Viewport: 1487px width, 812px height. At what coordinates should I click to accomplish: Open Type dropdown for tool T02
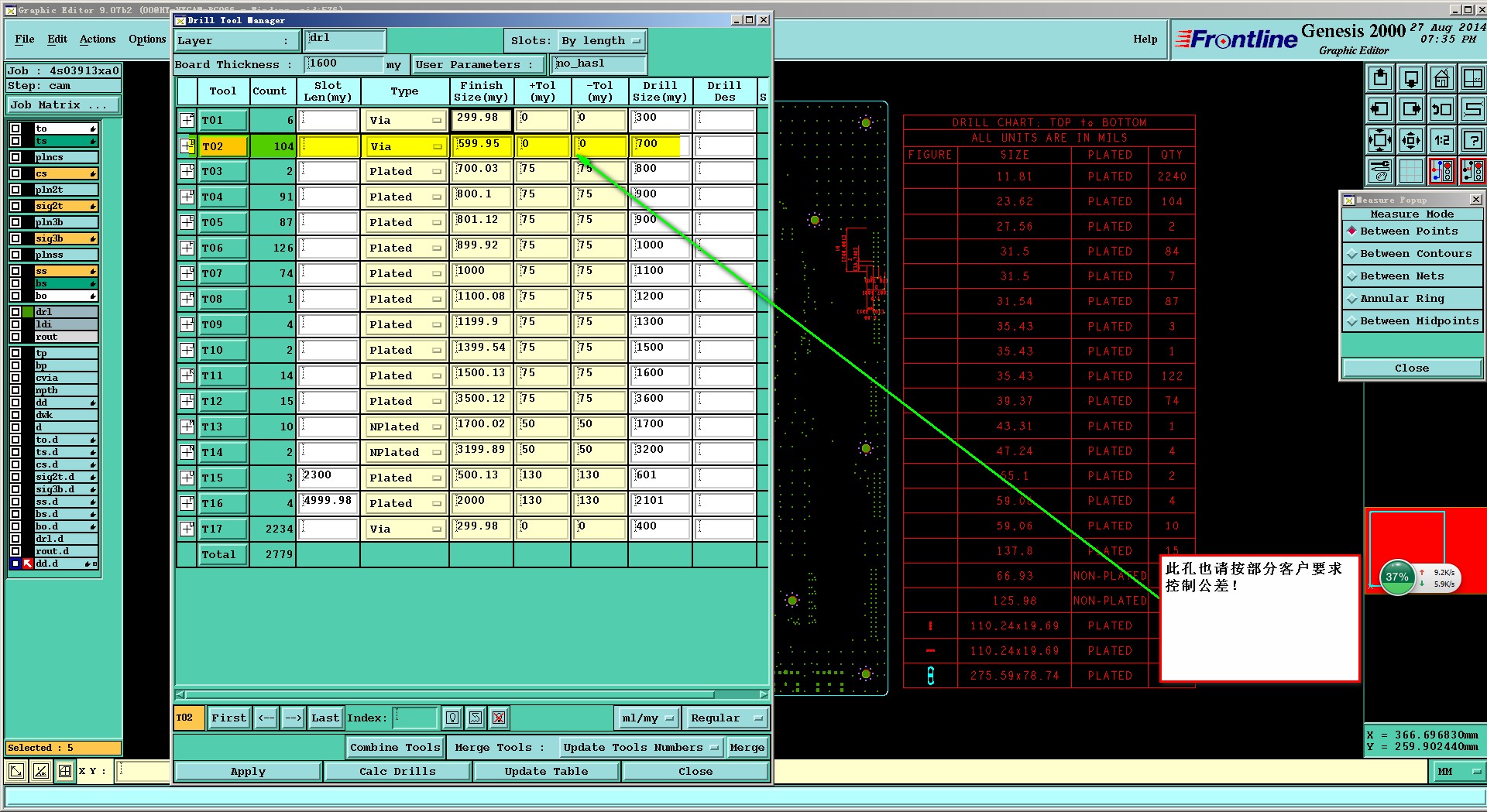(x=405, y=146)
